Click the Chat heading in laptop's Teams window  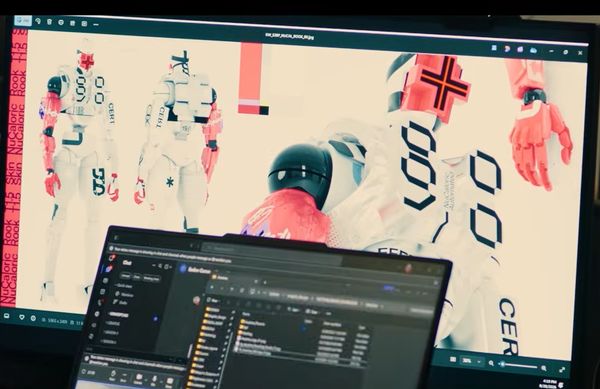pos(127,263)
